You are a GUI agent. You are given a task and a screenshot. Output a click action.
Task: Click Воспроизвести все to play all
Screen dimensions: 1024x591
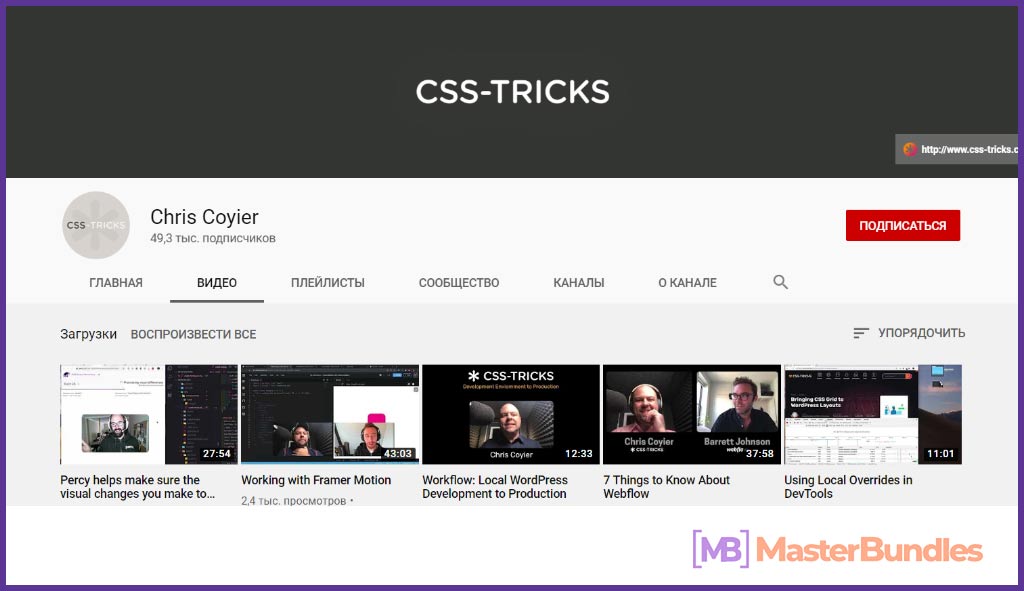click(x=193, y=334)
